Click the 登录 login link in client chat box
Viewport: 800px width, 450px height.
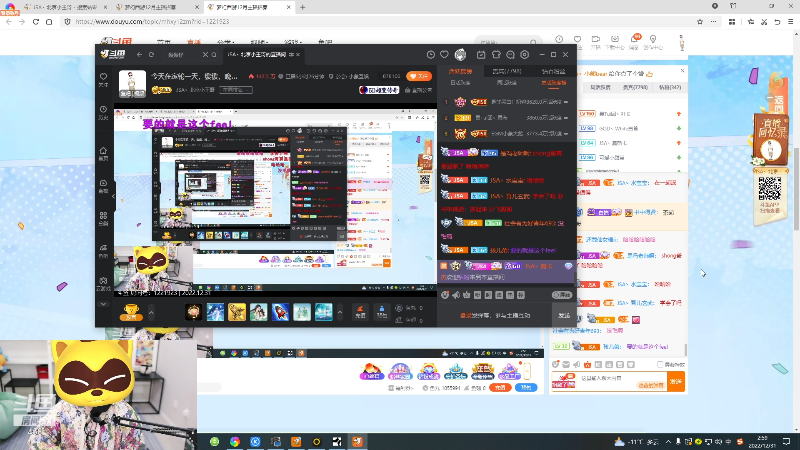pyautogui.click(x=465, y=315)
